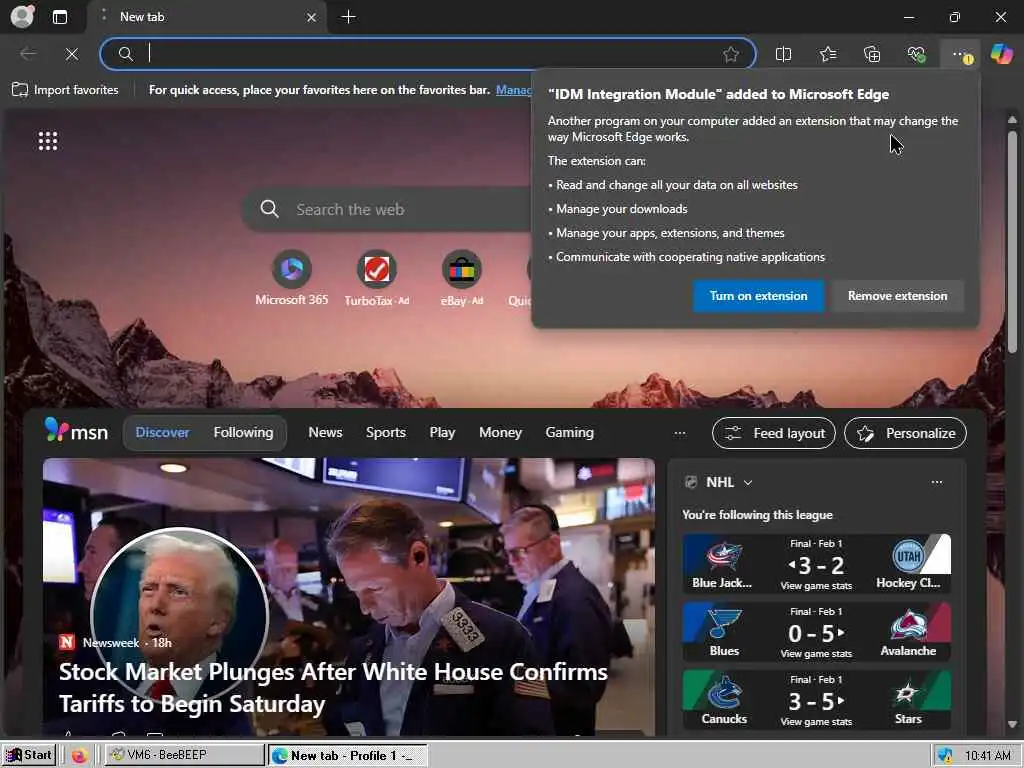The image size is (1024, 768).
Task: Open the MSN apps grid launcher
Action: (x=48, y=140)
